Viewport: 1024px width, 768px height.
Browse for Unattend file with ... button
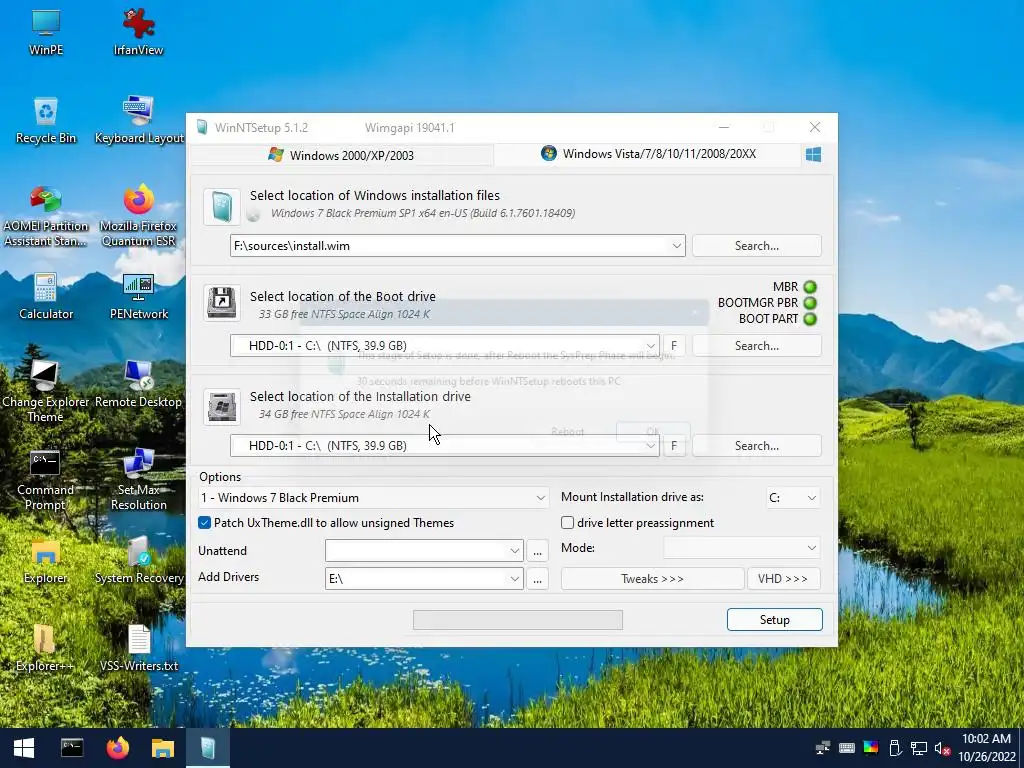pos(537,551)
